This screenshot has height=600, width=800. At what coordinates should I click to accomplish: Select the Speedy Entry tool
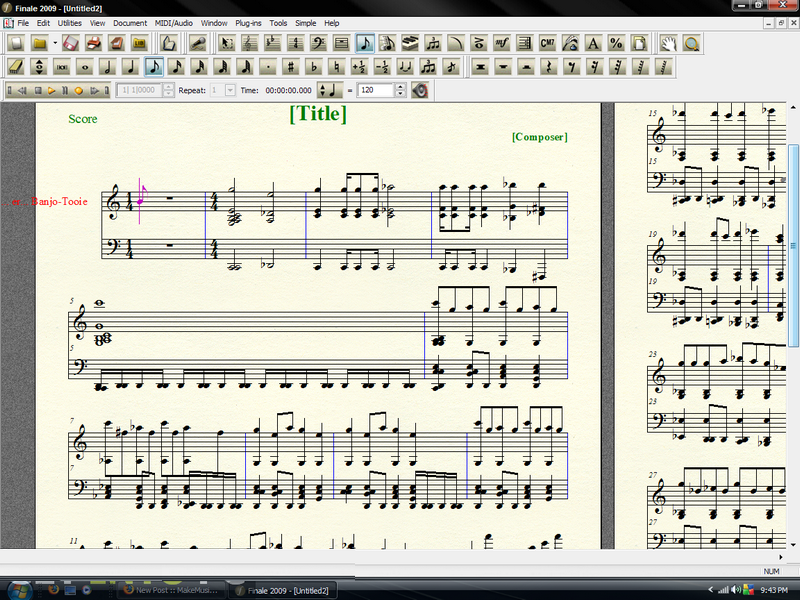pos(387,43)
